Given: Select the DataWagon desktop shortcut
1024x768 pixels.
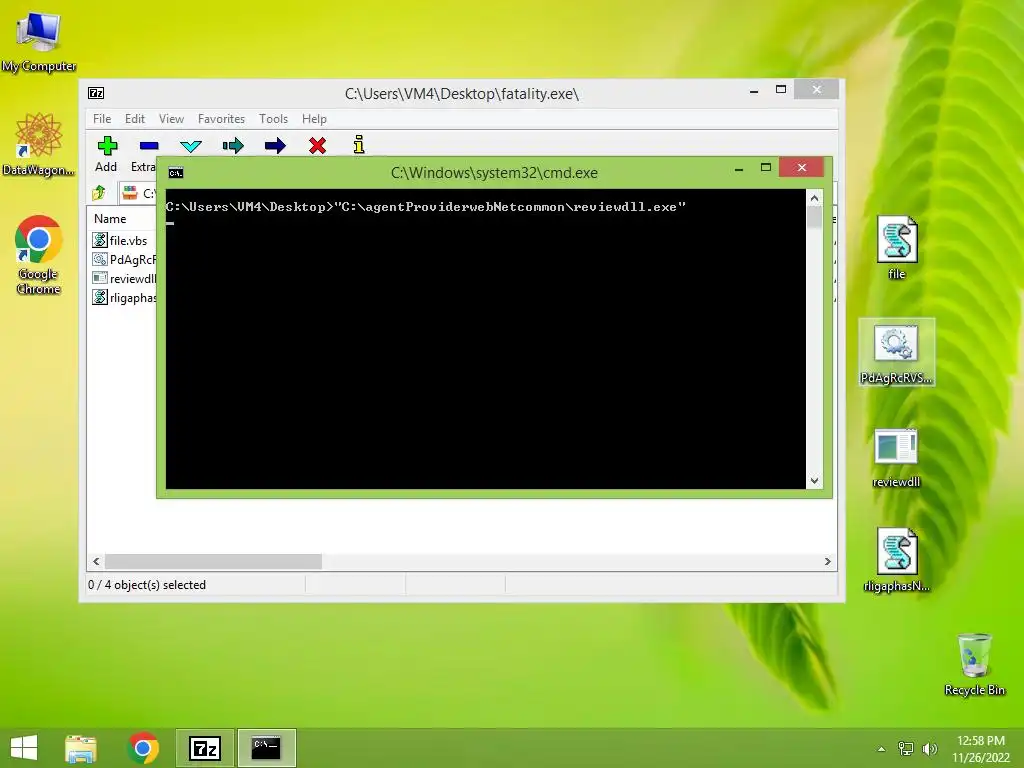Looking at the screenshot, I should pyautogui.click(x=39, y=144).
